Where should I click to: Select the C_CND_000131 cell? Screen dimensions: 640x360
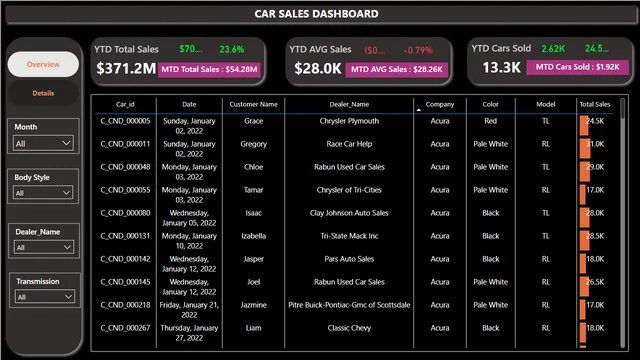125,236
